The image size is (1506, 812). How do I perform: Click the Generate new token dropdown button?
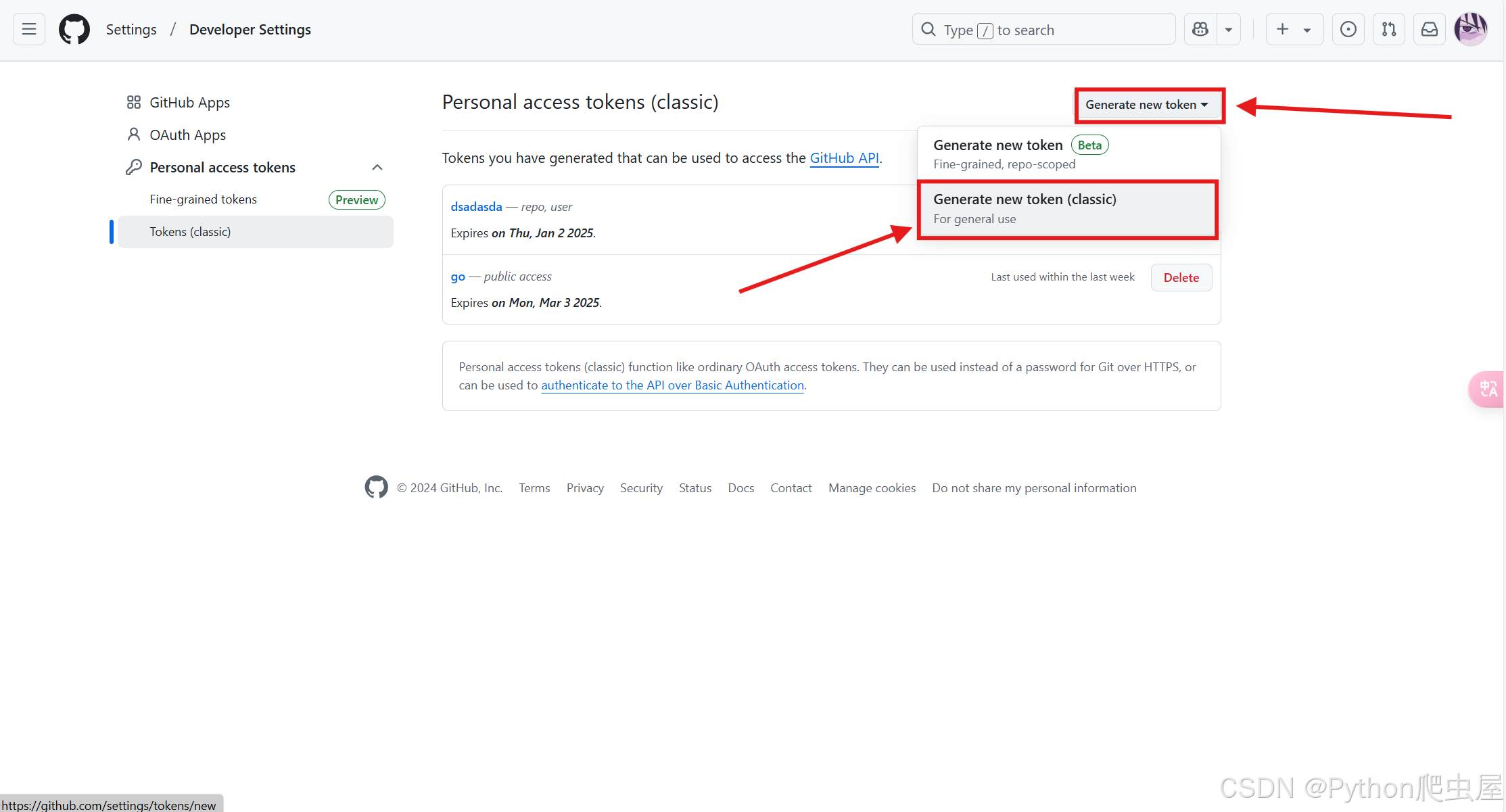[x=1147, y=105]
